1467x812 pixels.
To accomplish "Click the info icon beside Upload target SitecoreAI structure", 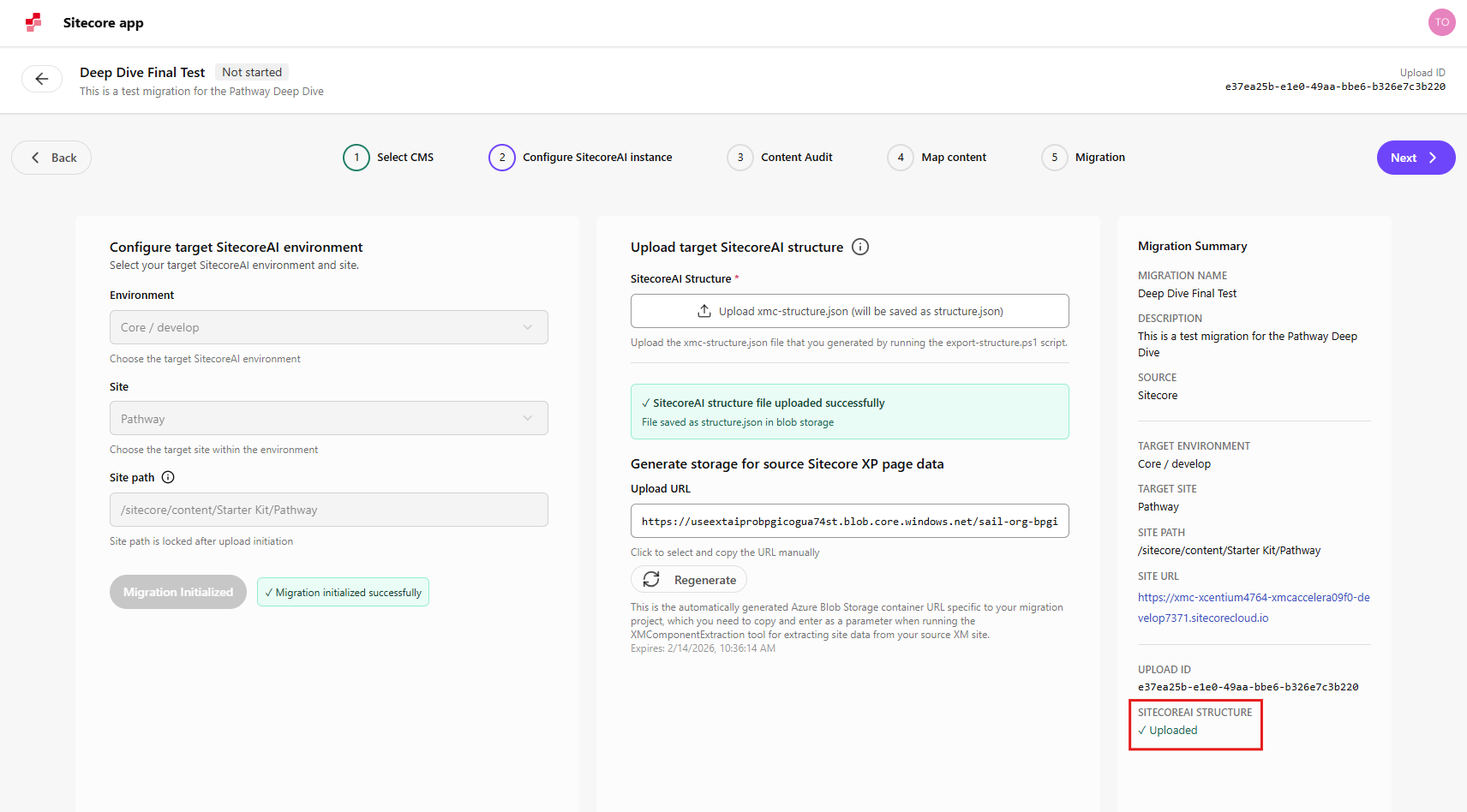I will point(860,247).
